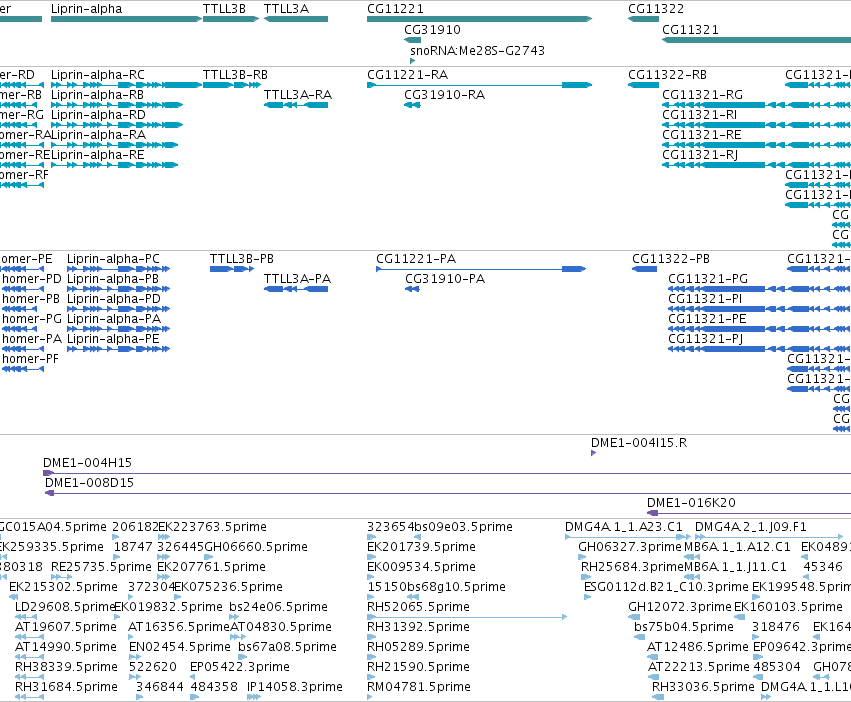
Task: Click EST RH38339.5prime
Action: (x=66, y=667)
